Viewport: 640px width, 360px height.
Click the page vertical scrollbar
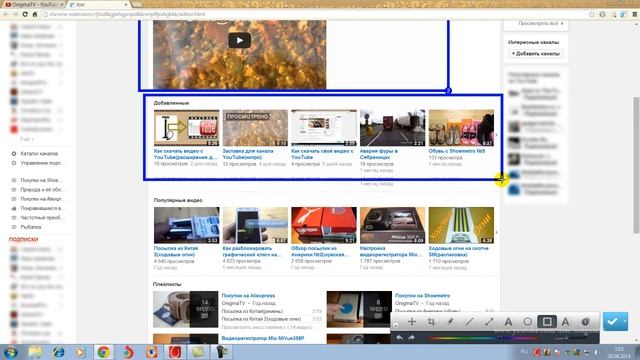tap(636, 165)
